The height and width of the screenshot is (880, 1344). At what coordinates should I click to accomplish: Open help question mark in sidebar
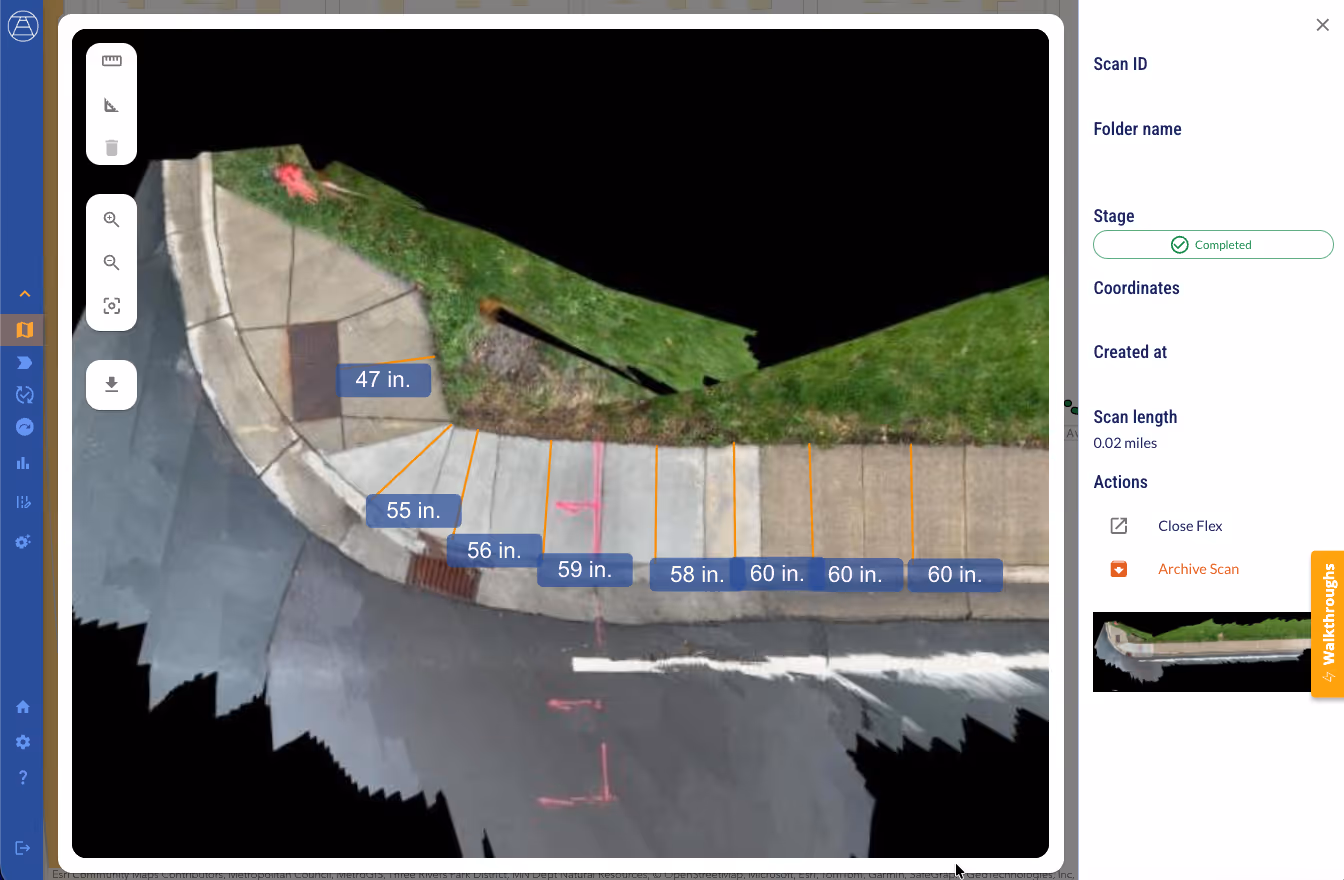point(23,777)
